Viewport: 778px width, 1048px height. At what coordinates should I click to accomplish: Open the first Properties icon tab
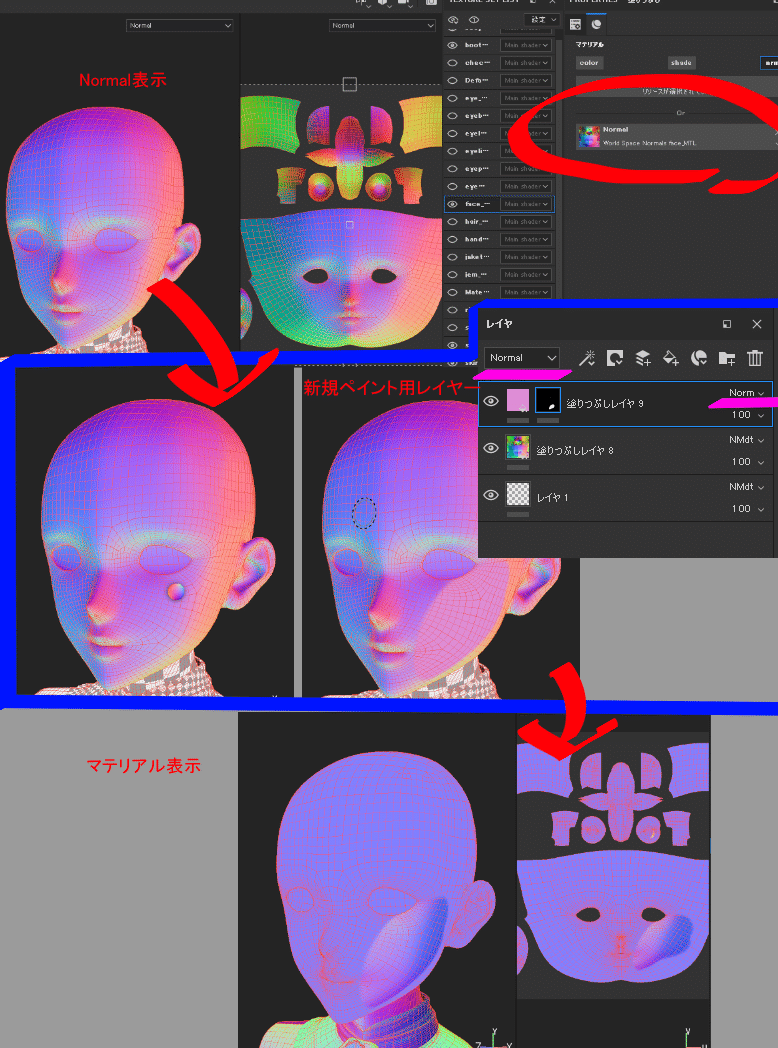pos(575,25)
